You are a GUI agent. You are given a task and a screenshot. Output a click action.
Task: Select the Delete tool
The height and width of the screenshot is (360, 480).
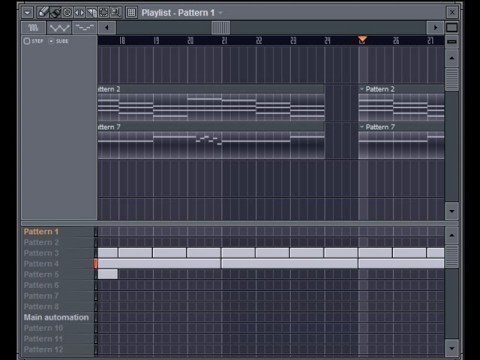(67, 13)
